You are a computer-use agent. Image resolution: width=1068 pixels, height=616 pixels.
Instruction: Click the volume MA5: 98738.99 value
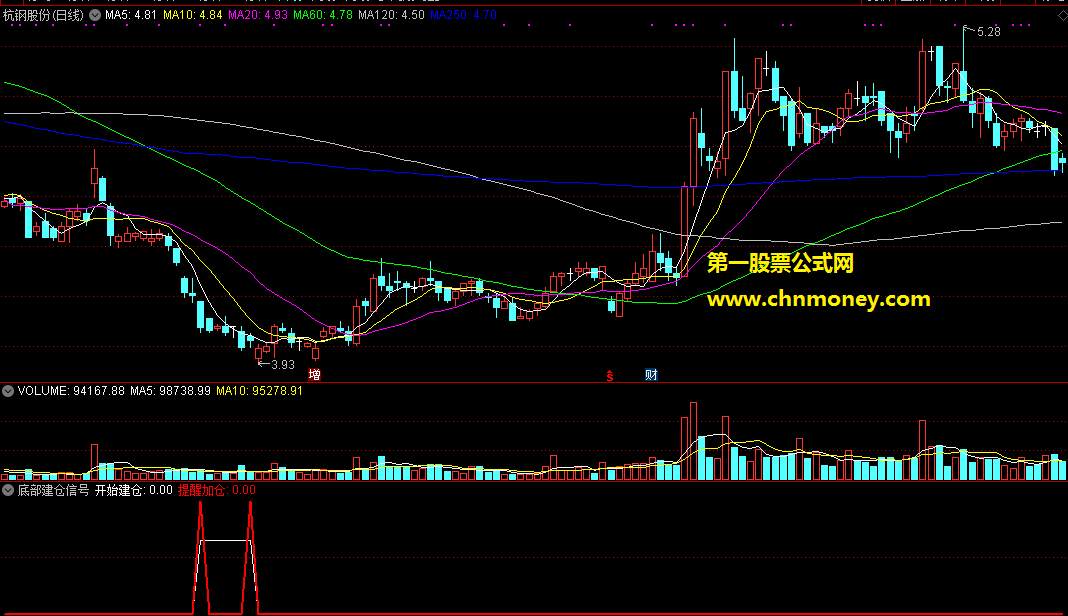[170, 391]
